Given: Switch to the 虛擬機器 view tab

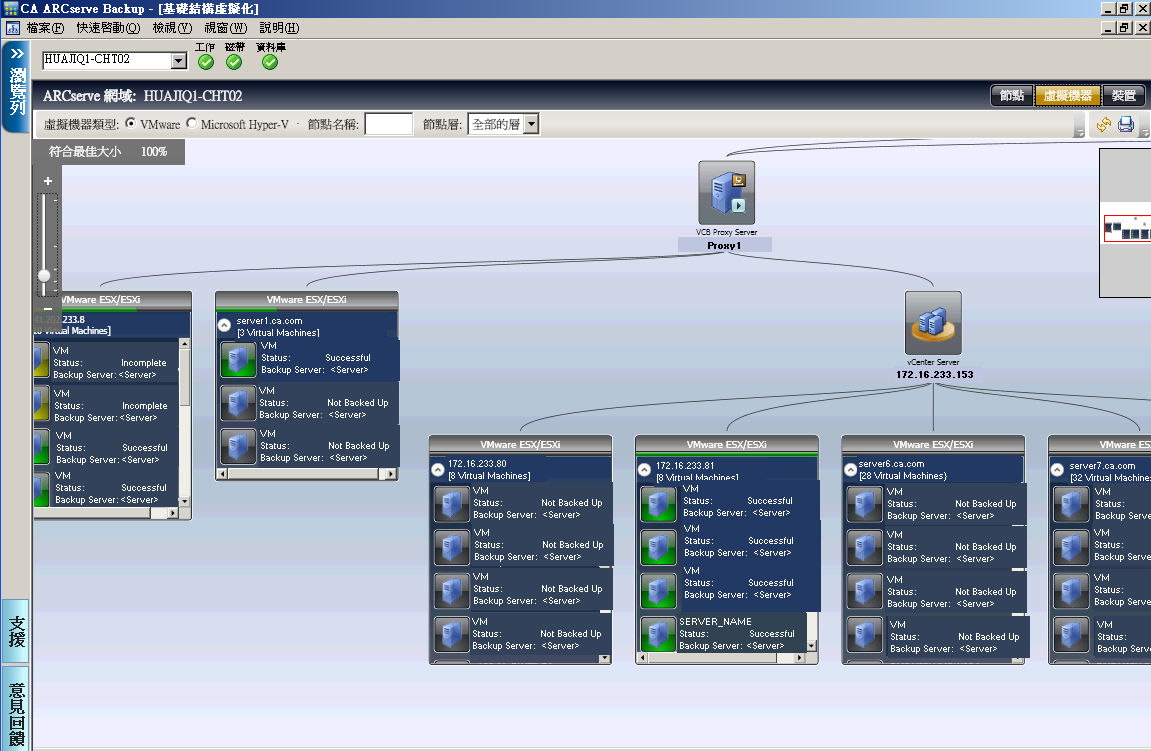Looking at the screenshot, I should 1068,95.
